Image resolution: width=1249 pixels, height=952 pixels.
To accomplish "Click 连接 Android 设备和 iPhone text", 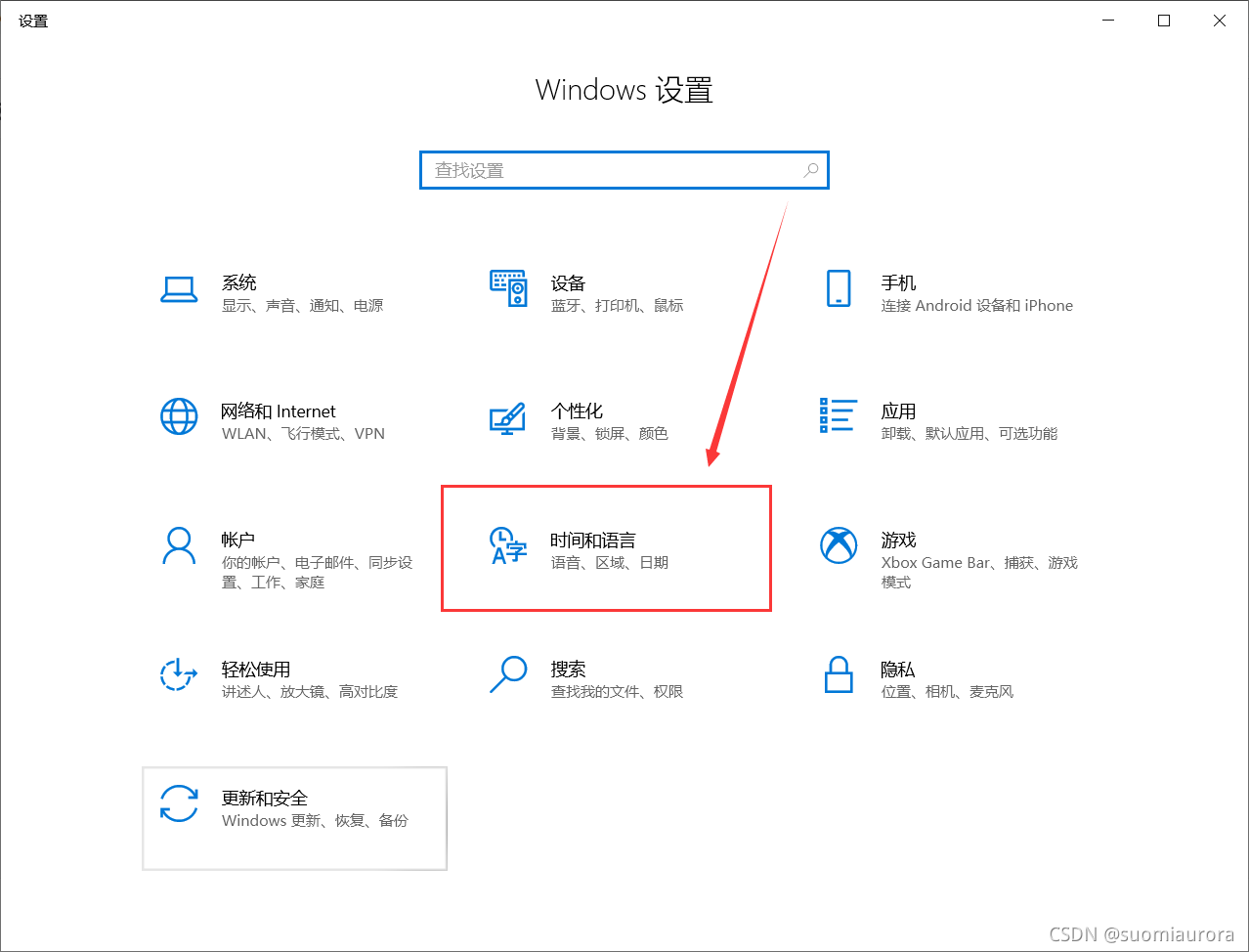I will pyautogui.click(x=977, y=306).
